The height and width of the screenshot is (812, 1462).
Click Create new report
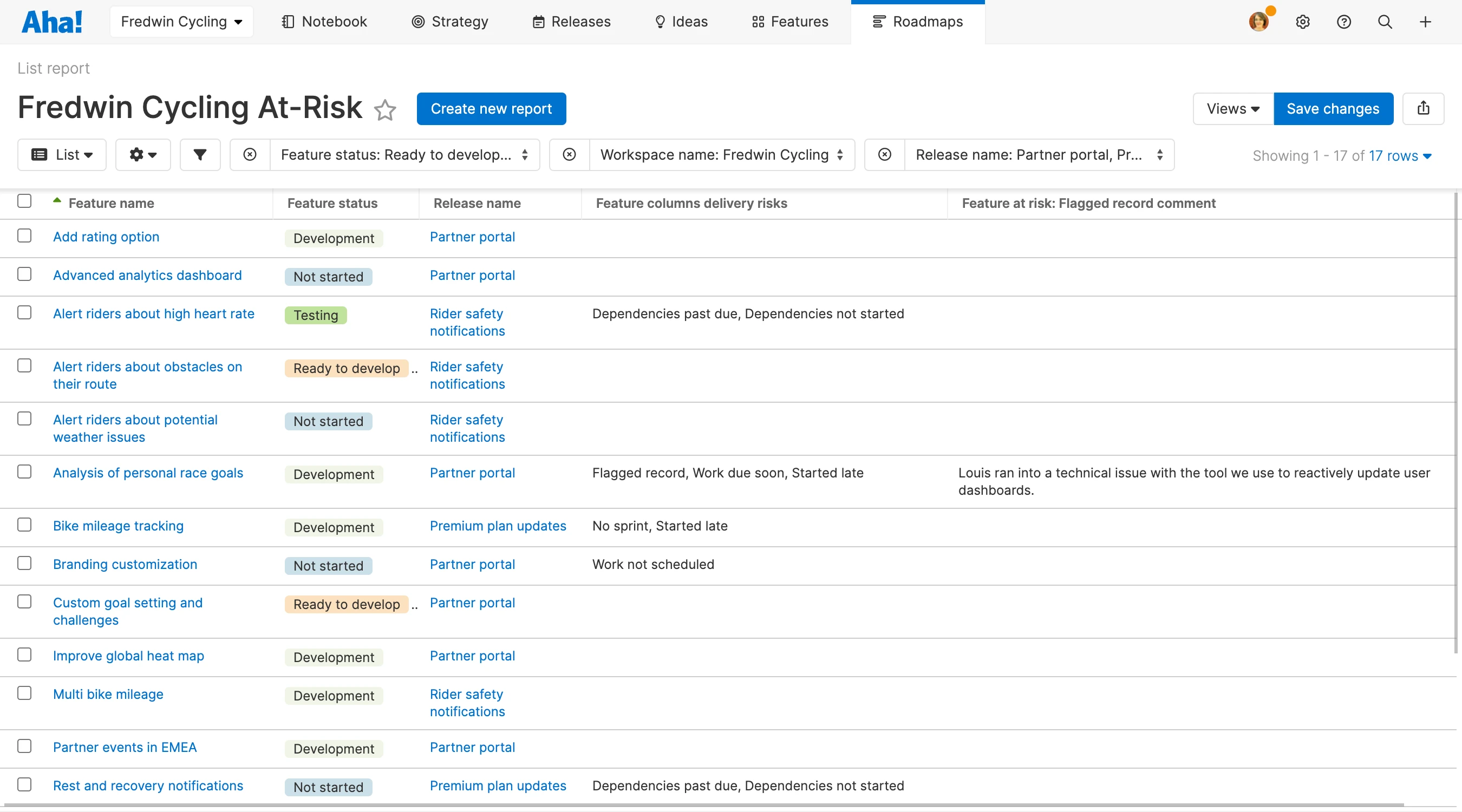(491, 108)
